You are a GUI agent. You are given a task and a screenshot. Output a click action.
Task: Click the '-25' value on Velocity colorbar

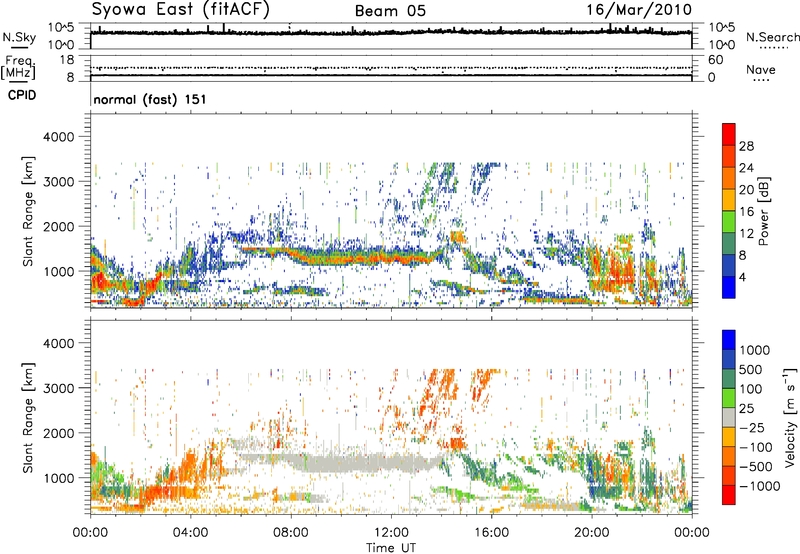752,428
